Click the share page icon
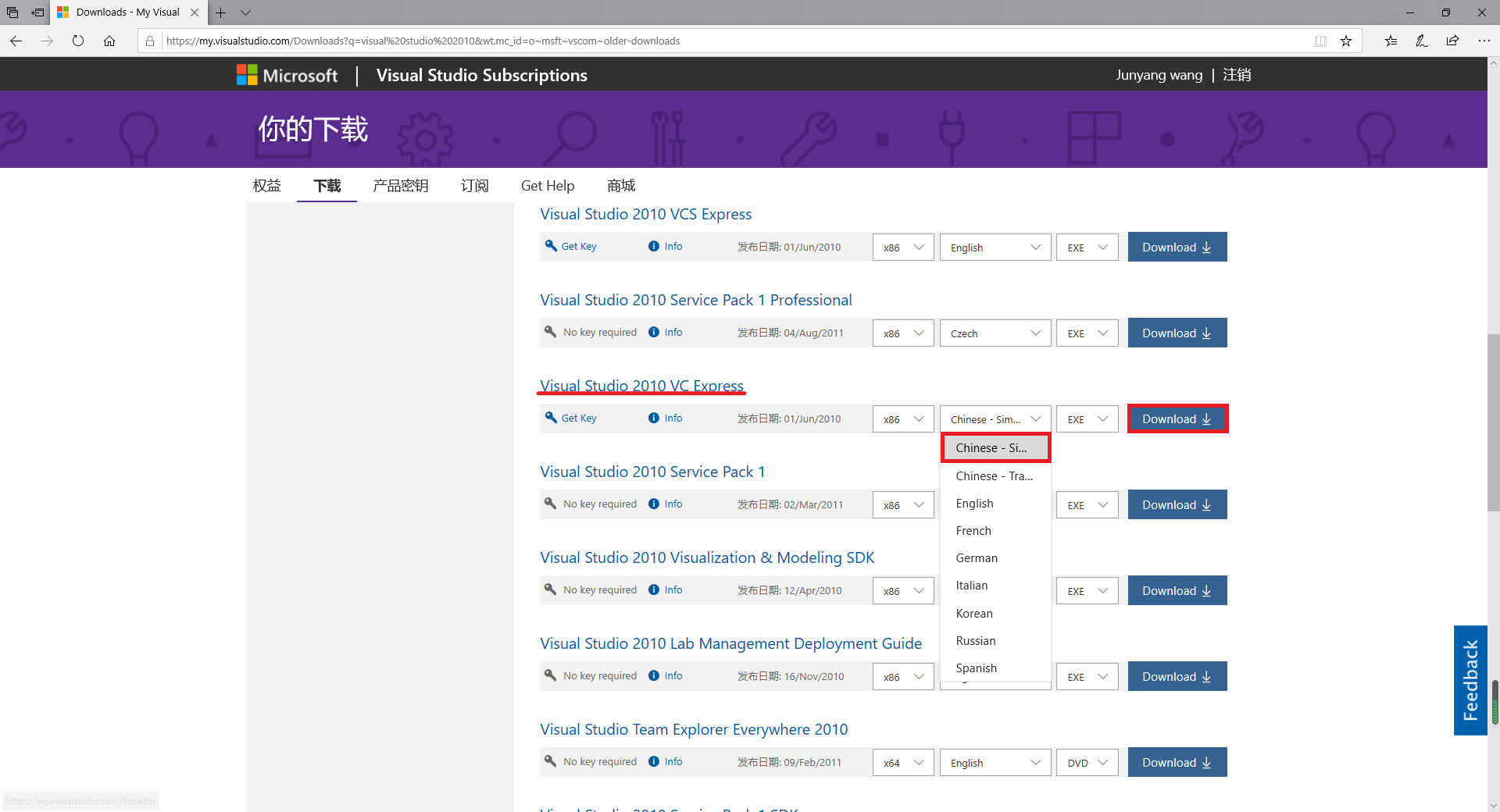 tap(1452, 41)
